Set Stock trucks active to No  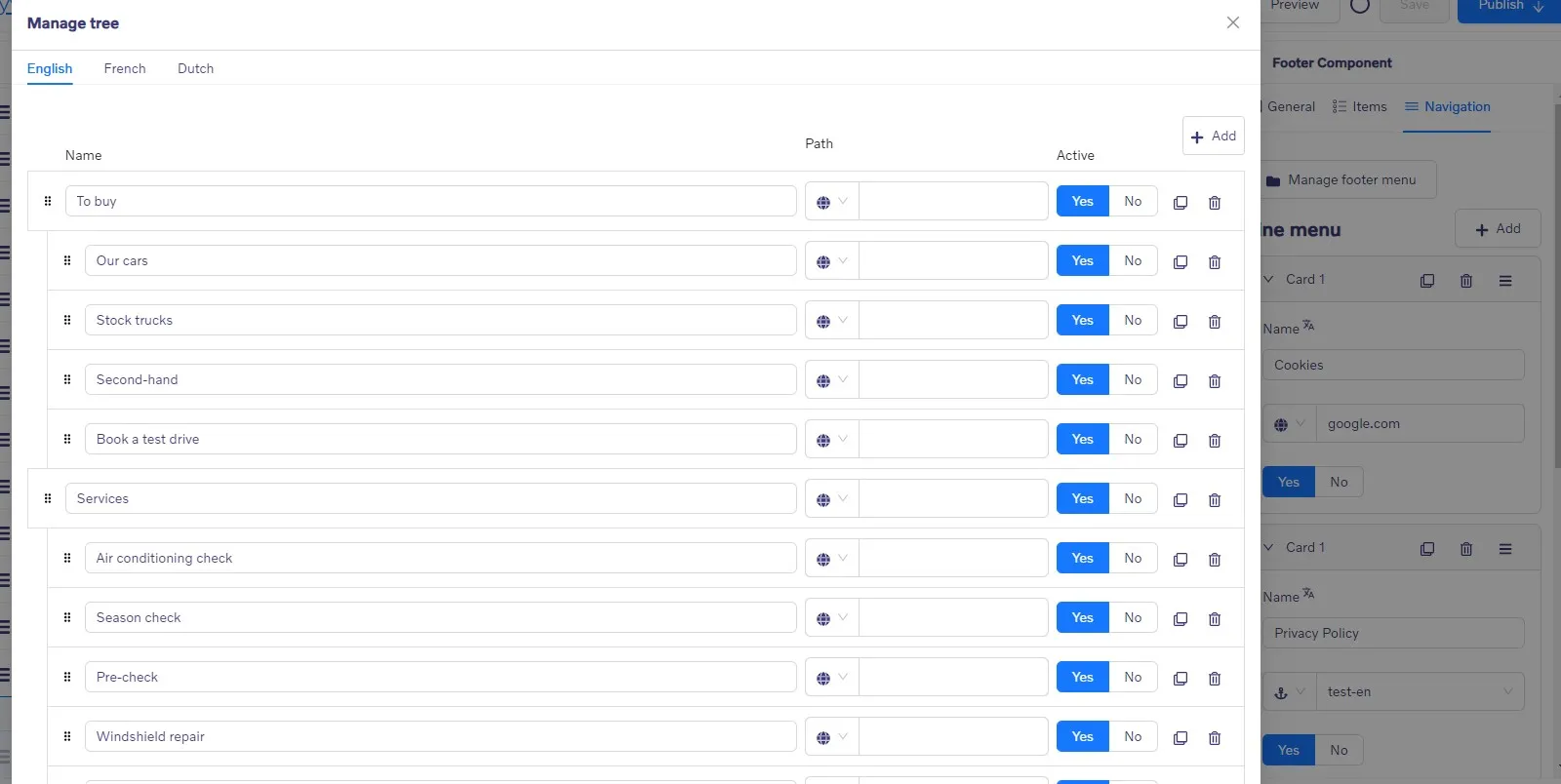[1133, 320]
